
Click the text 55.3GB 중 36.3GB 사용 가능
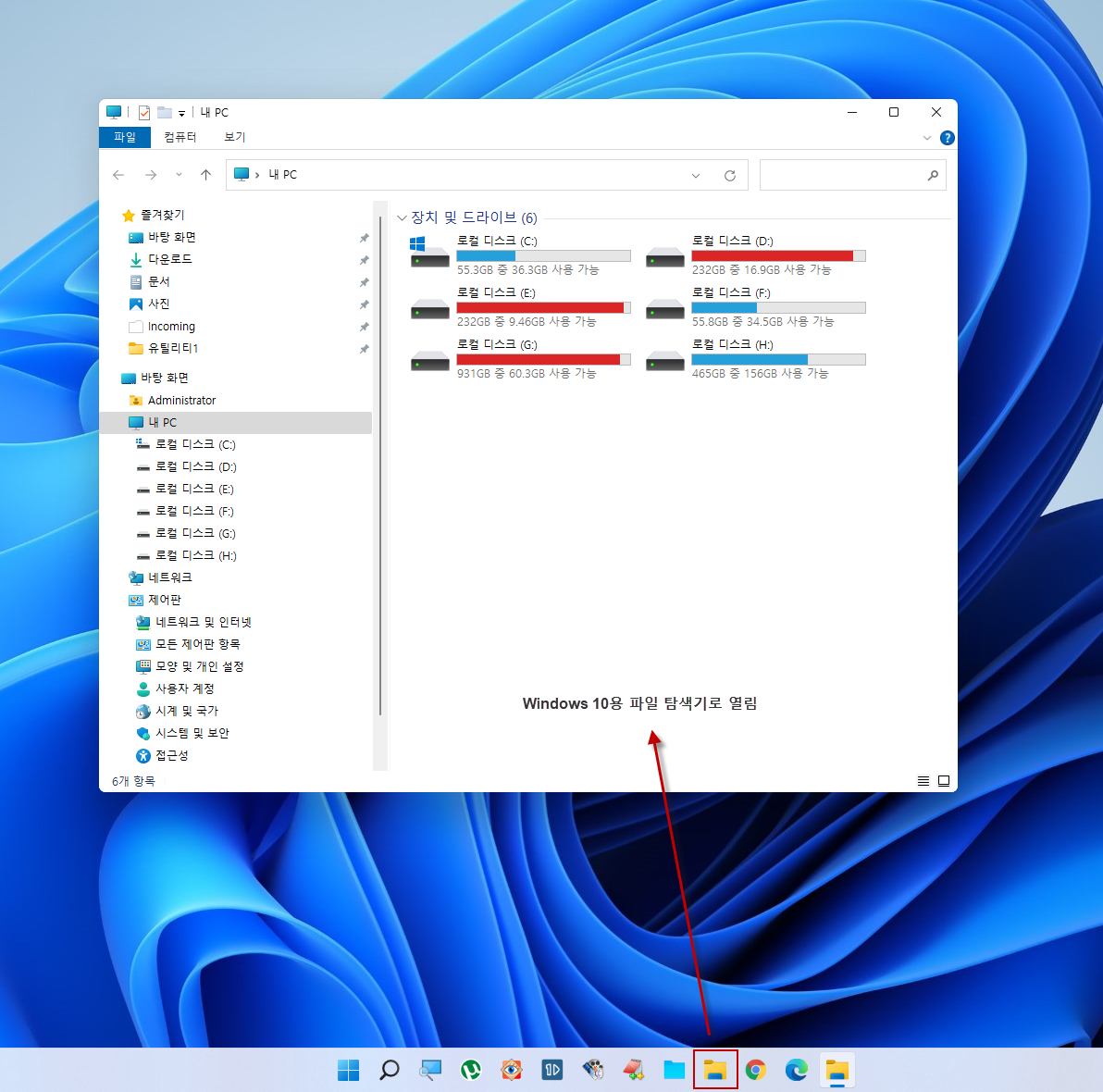click(527, 270)
